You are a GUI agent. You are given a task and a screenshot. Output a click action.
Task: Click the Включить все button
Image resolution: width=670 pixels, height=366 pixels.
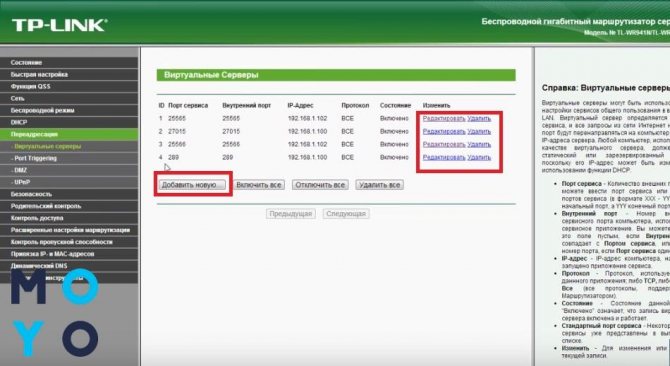259,185
